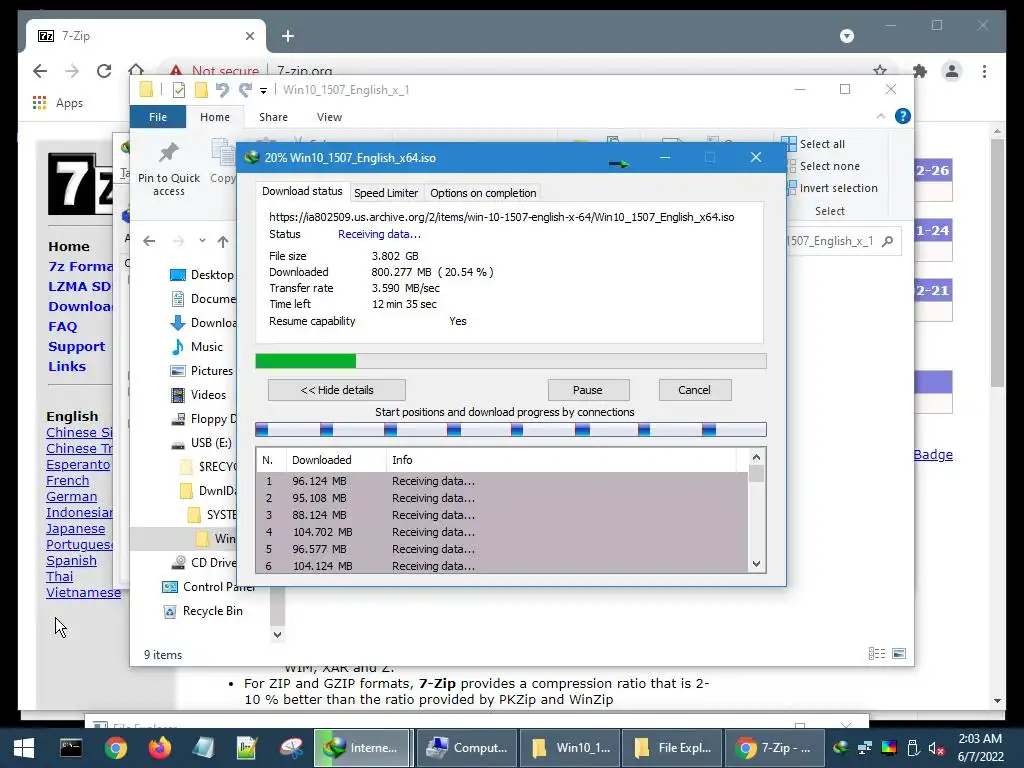Open Apps shortcut in bookmarks bar

click(x=57, y=103)
